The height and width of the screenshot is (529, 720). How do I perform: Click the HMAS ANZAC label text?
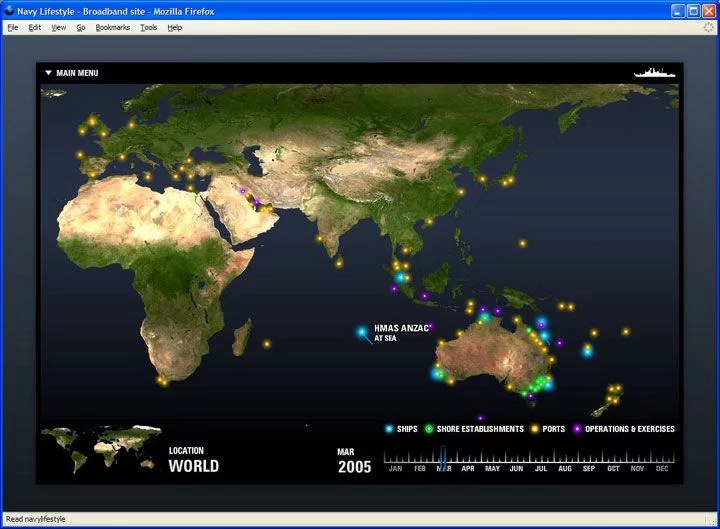(x=401, y=329)
